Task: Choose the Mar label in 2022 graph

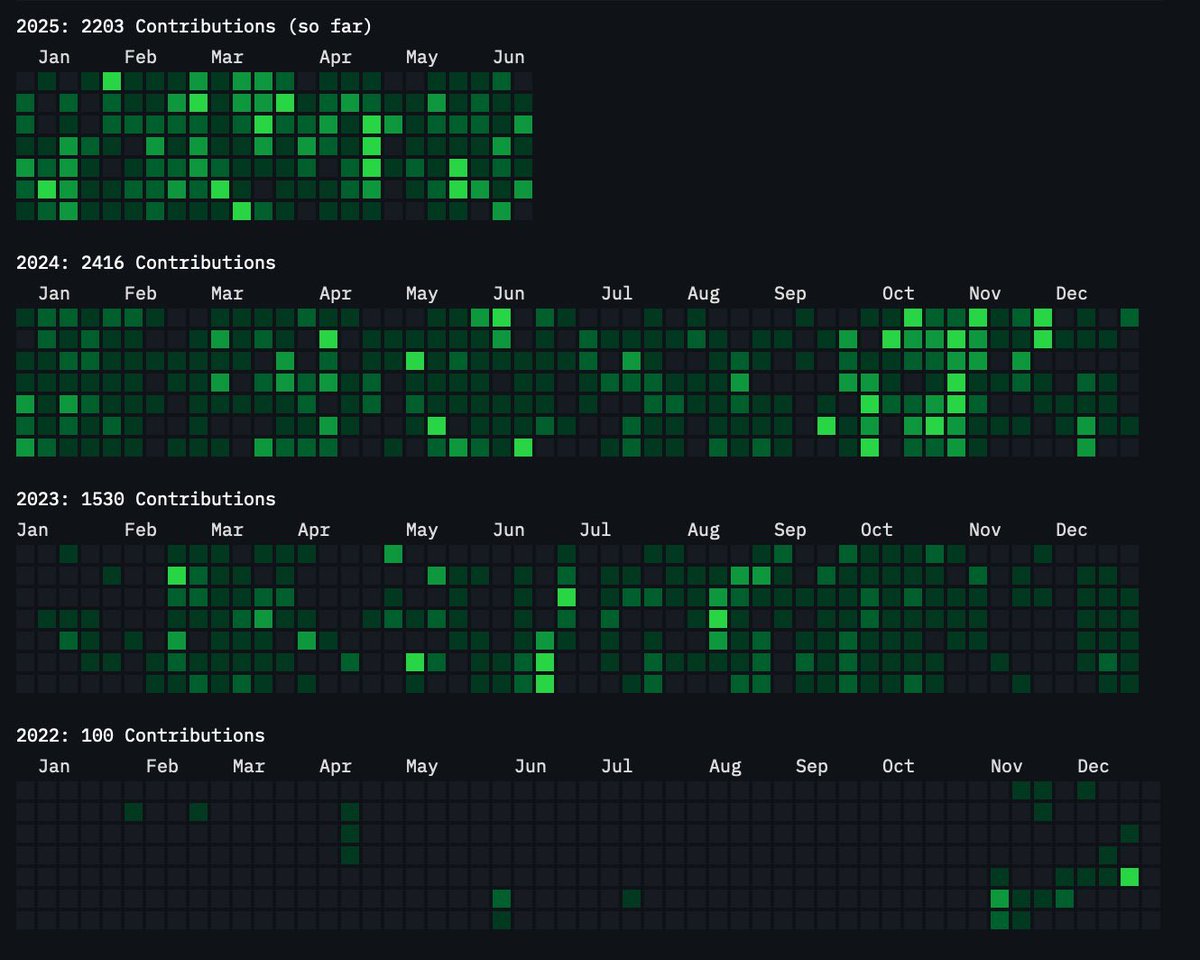Action: 249,766
